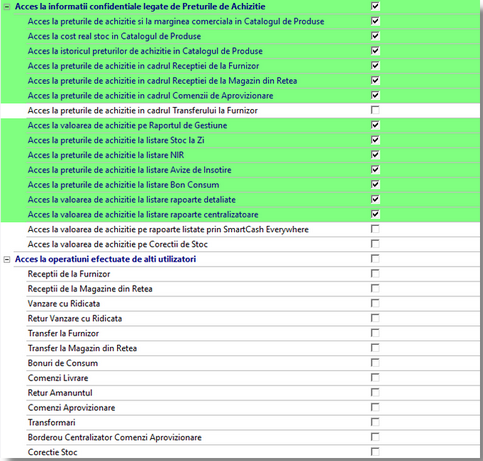Check Transfer la Magazin din Retea checkbox
The width and height of the screenshot is (483, 461).
tap(375, 348)
